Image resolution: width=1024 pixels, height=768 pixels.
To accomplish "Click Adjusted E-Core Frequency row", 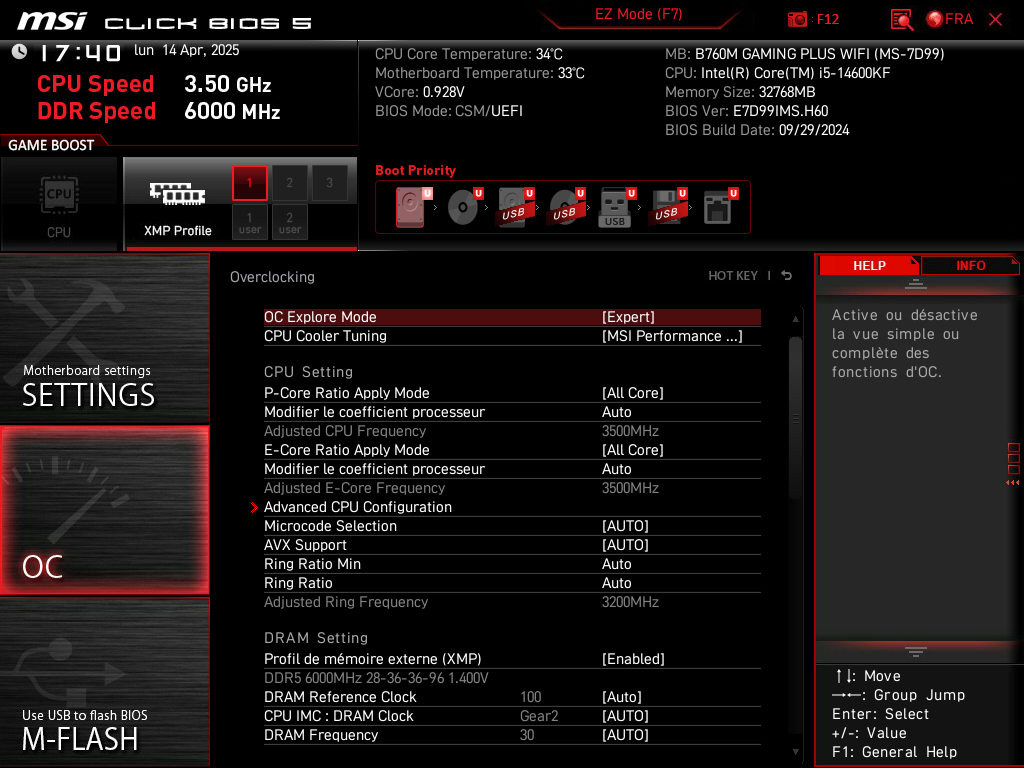I will click(x=512, y=488).
